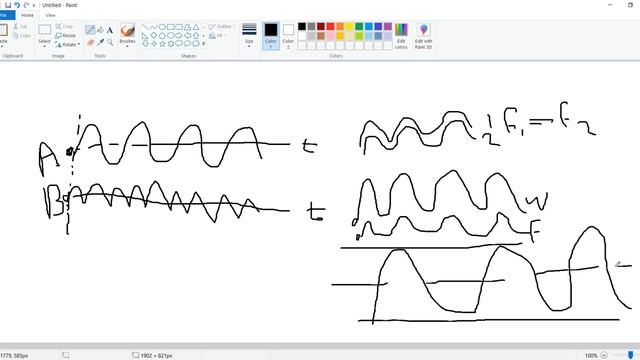Select the Pencil tool
The width and height of the screenshot is (640, 360).
pos(90,30)
